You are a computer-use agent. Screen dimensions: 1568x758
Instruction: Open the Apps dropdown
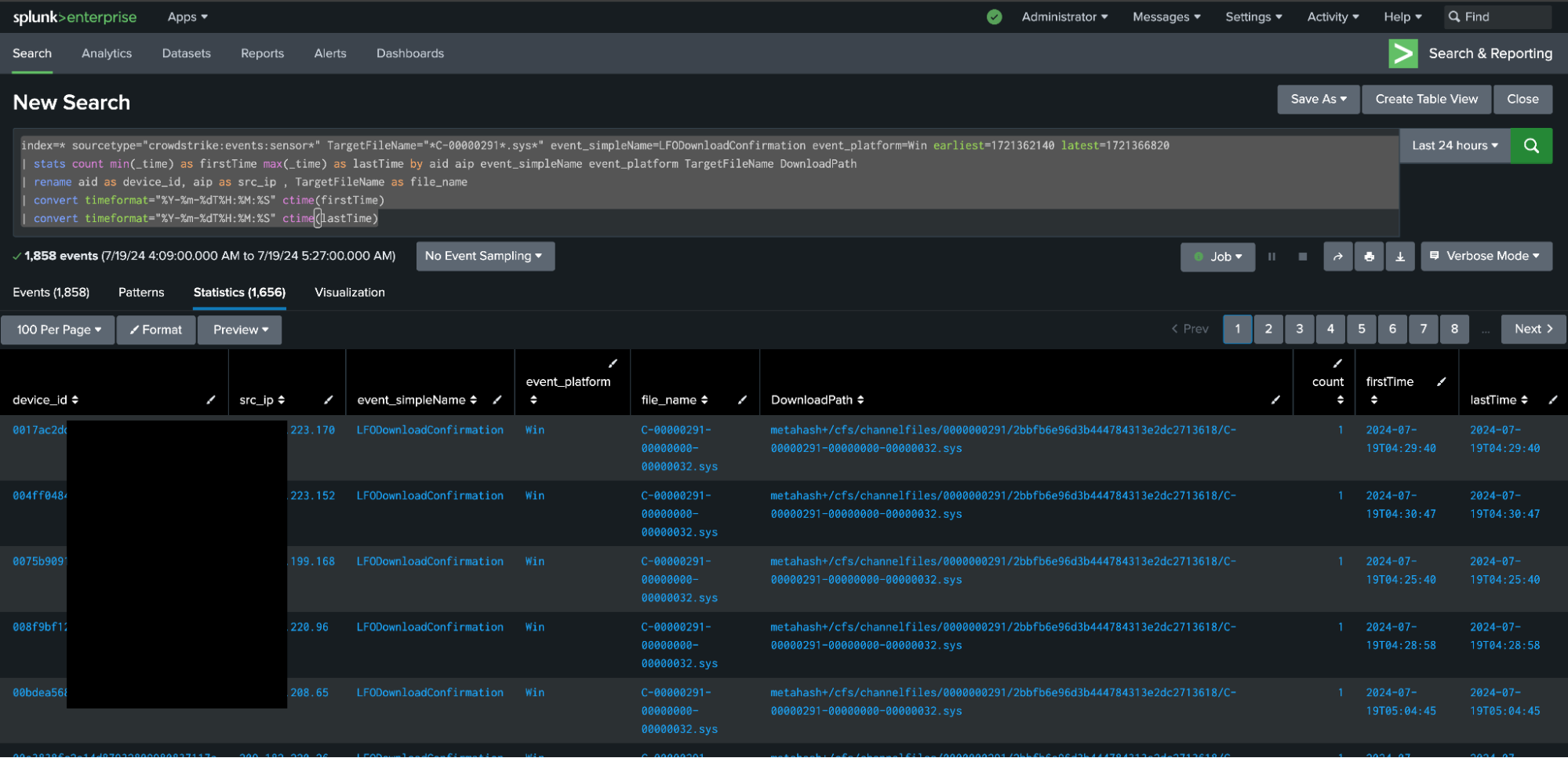[x=187, y=16]
